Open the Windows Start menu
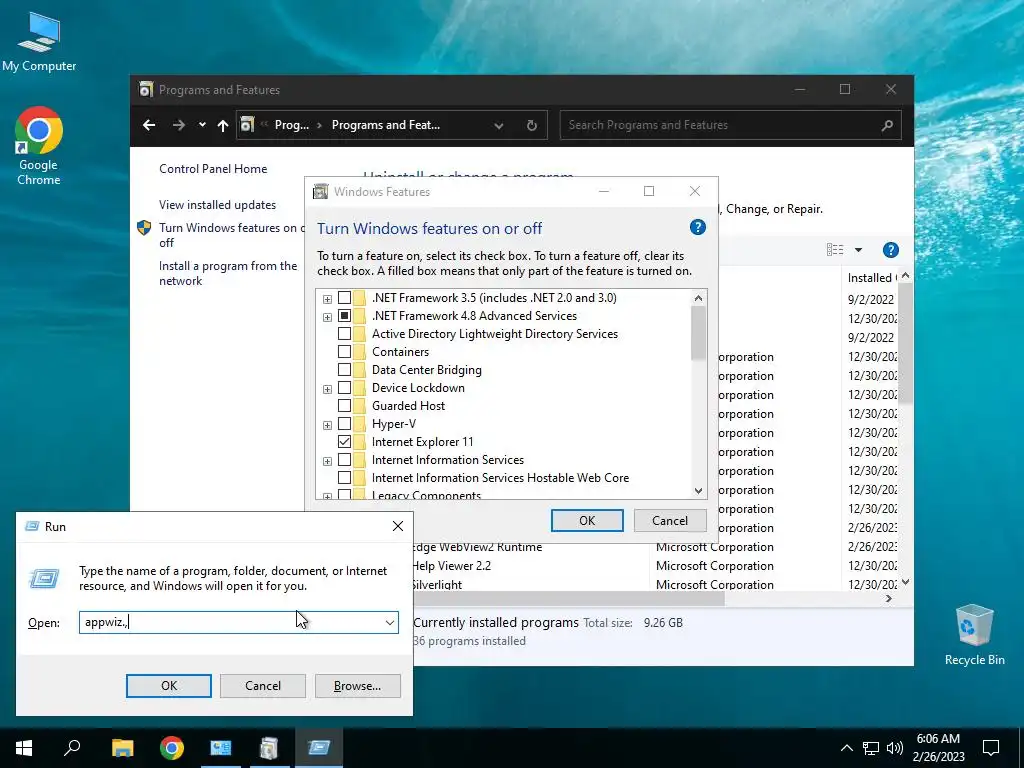Viewport: 1024px width, 768px height. (24, 748)
